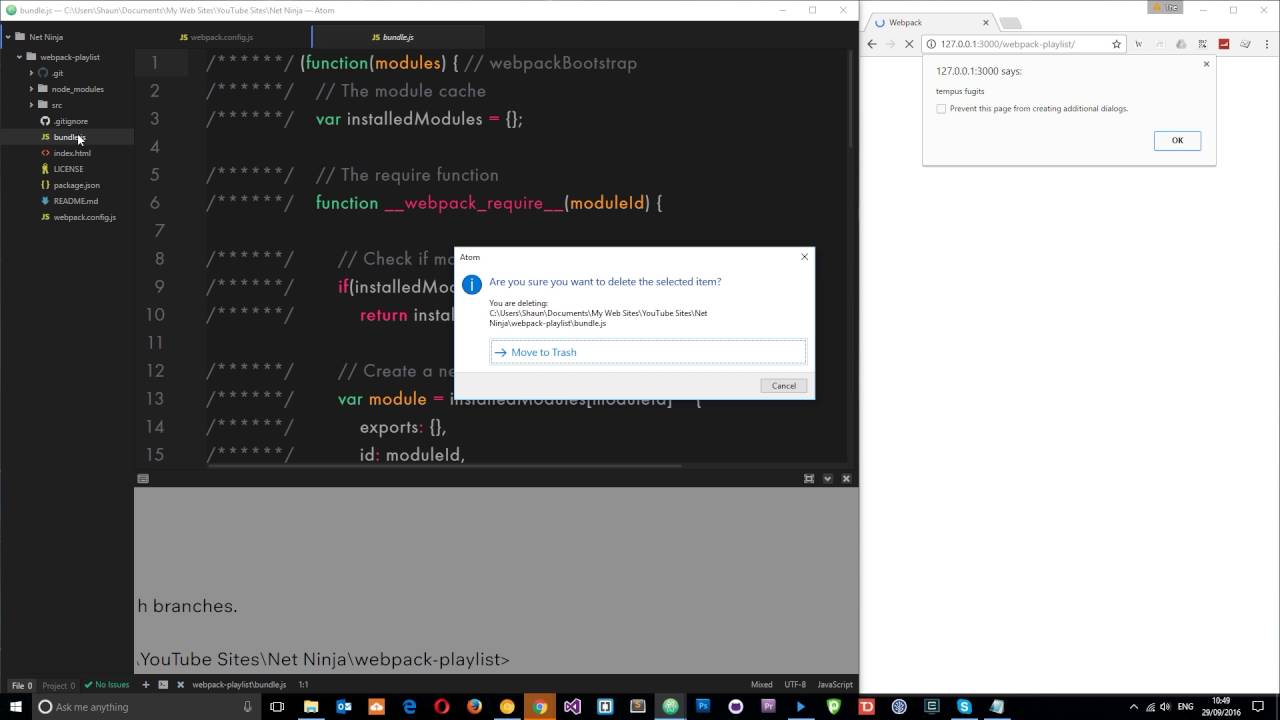Click 'webpack-playlist\bundle.js' path in status bar
This screenshot has width=1280, height=720.
[x=239, y=685]
